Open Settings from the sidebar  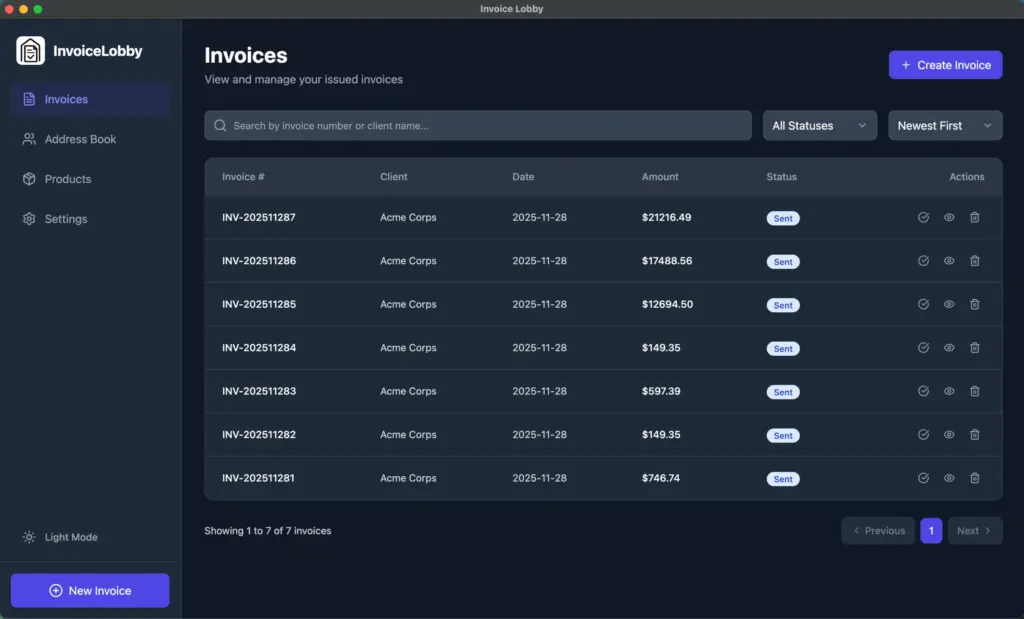[x=65, y=219]
